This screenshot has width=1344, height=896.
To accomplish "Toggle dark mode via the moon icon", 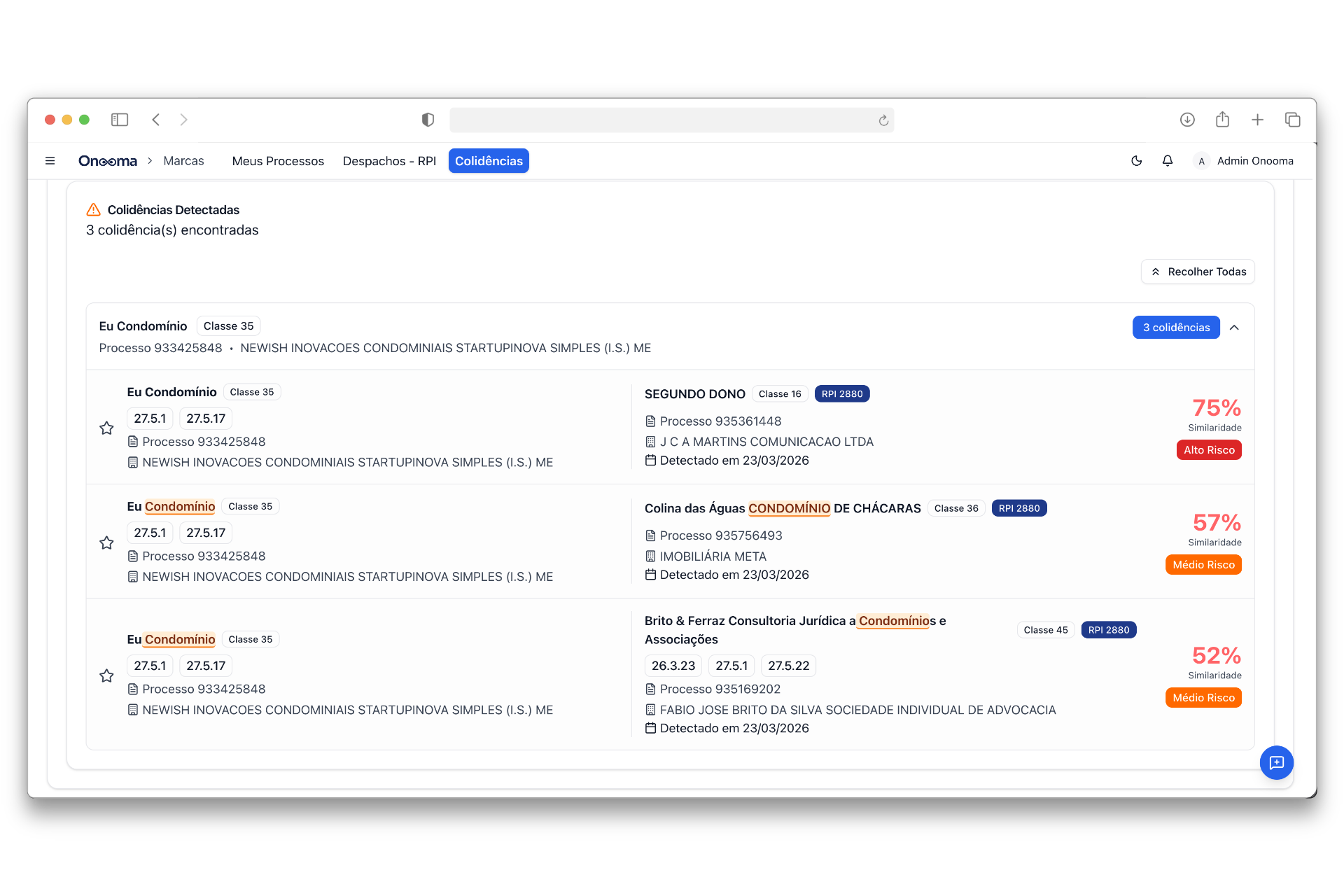I will coord(1136,160).
